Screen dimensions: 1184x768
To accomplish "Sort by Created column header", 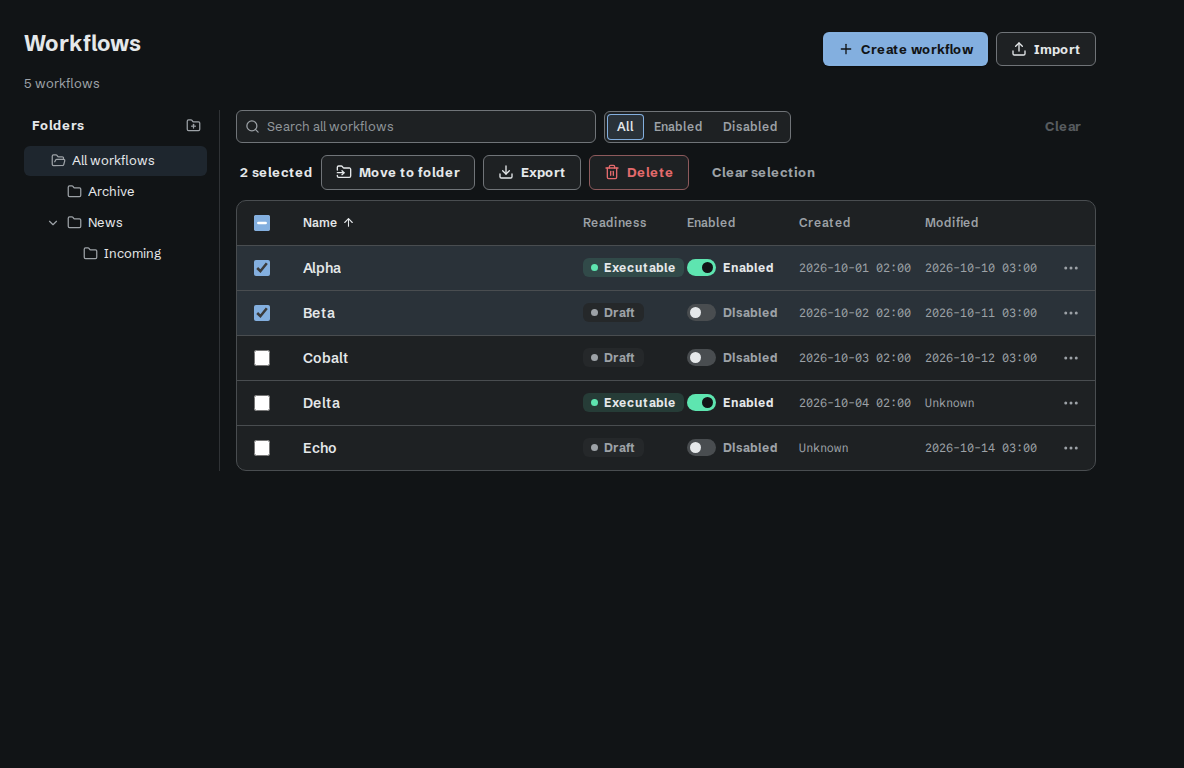I will (x=825, y=223).
